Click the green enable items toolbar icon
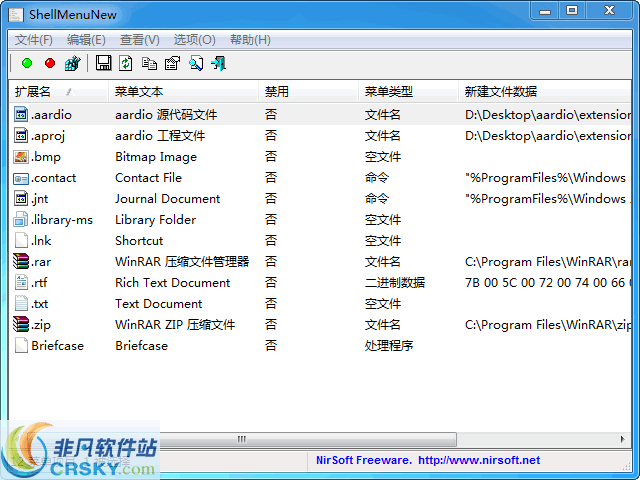 click(27, 63)
